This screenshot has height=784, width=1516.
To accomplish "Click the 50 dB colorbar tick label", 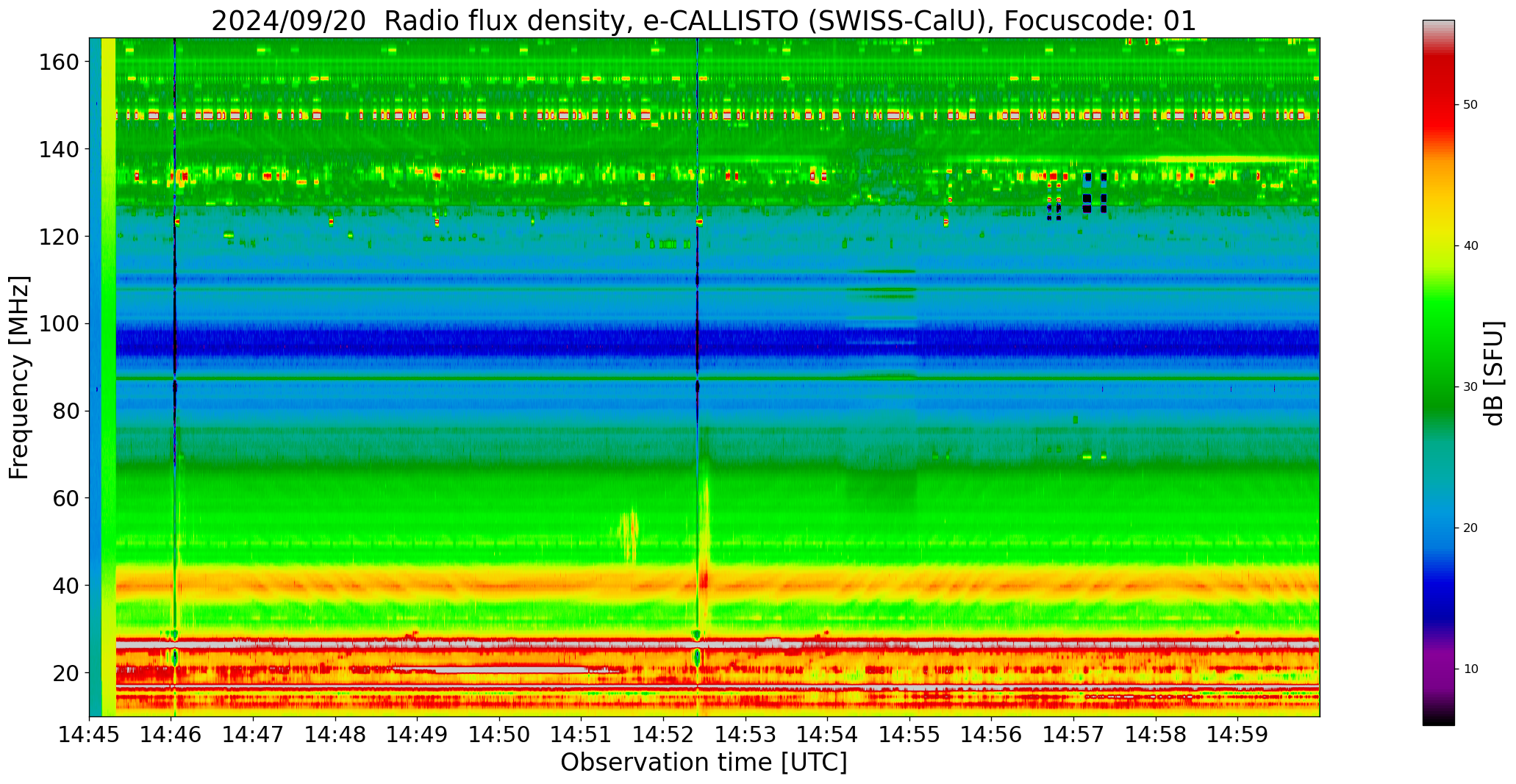I will [x=1470, y=105].
